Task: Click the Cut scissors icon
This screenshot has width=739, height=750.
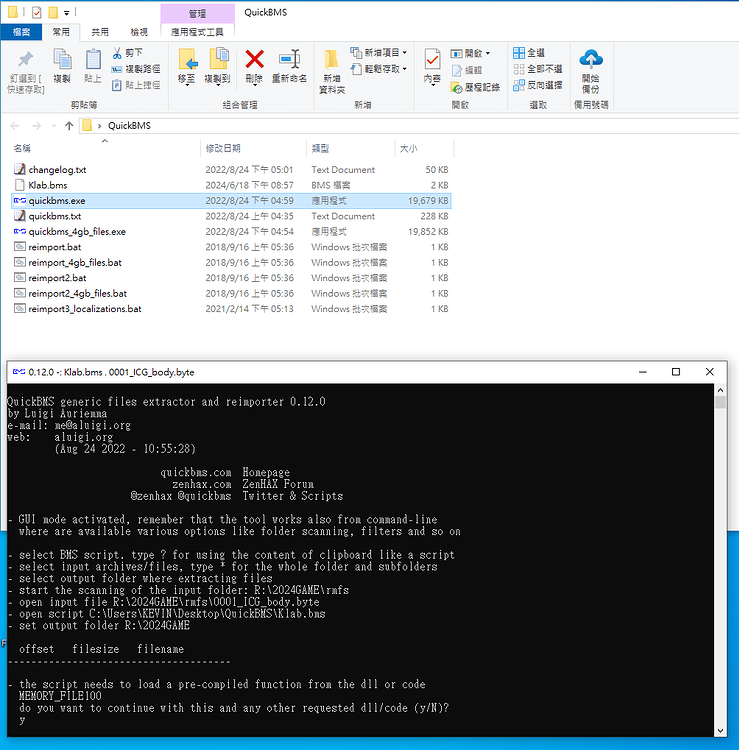Action: coord(117,53)
